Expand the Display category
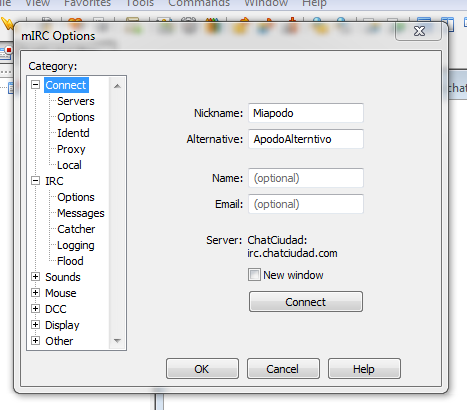The width and height of the screenshot is (467, 410). pos(36,325)
